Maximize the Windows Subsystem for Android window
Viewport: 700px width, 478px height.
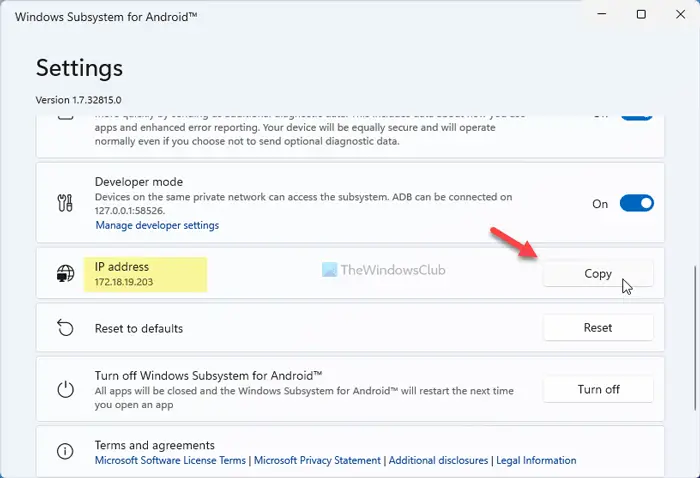pos(641,14)
